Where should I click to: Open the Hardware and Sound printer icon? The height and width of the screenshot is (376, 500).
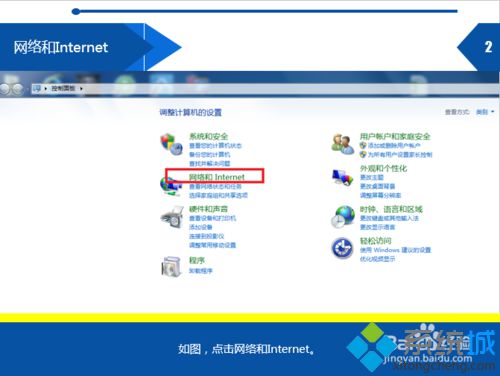[x=172, y=217]
